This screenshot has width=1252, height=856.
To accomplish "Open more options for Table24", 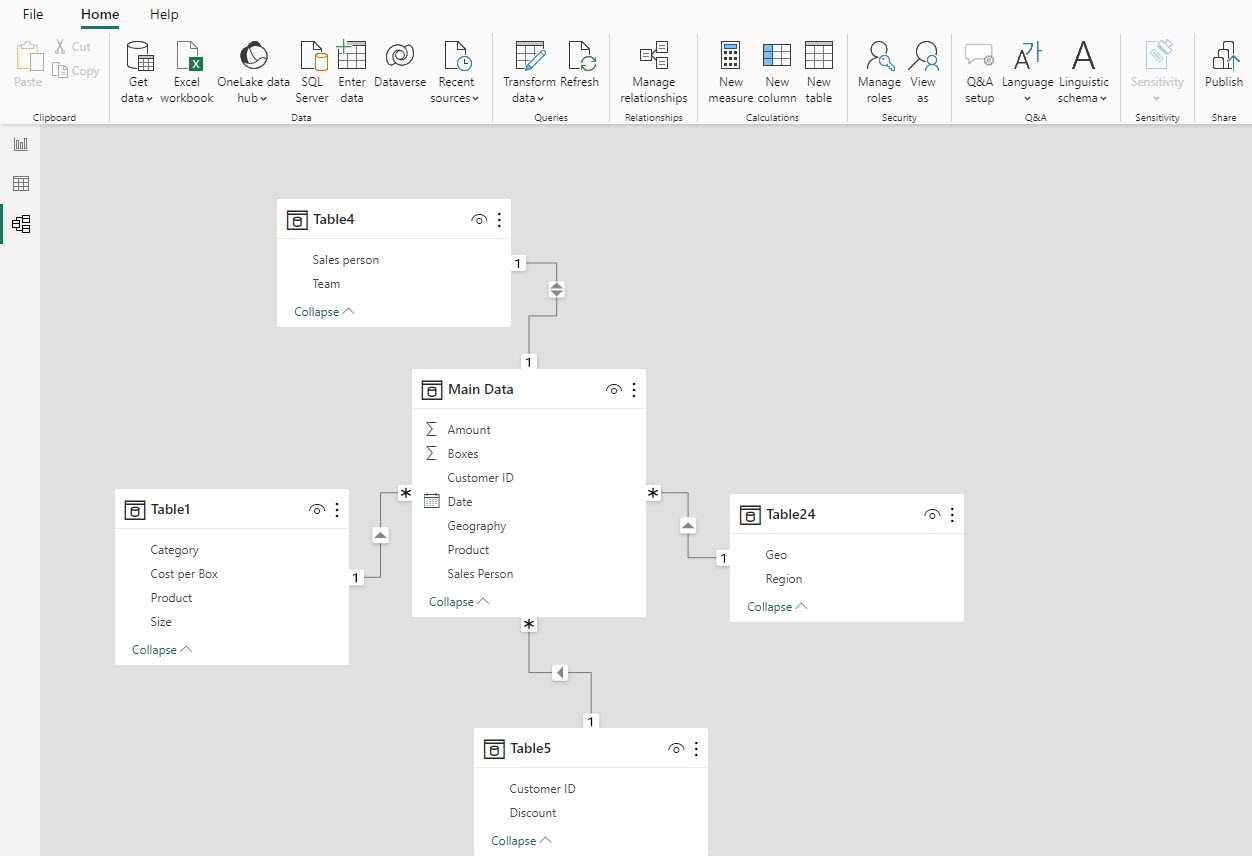I will [952, 514].
